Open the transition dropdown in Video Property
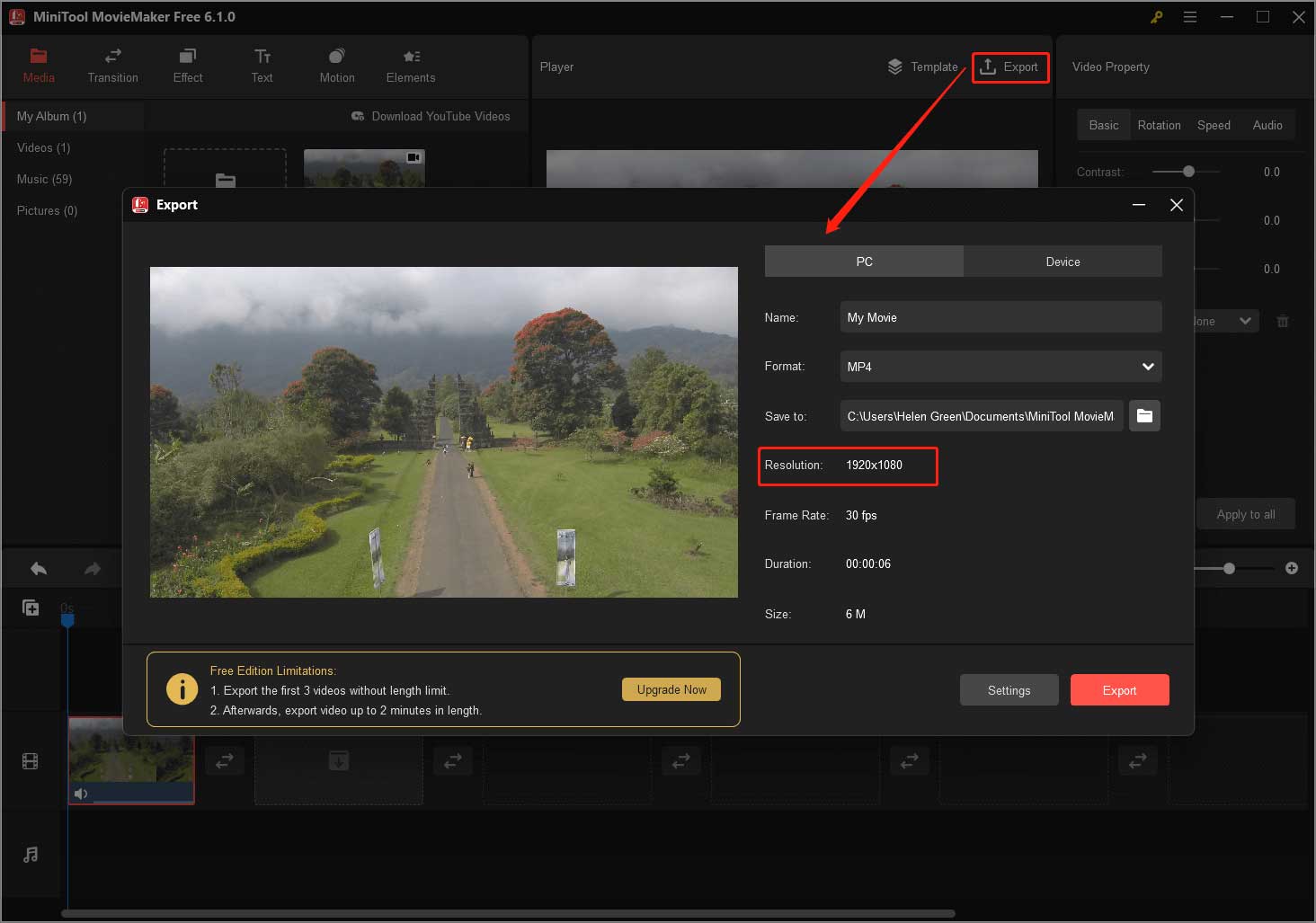This screenshot has width=1316, height=923. (x=1246, y=321)
